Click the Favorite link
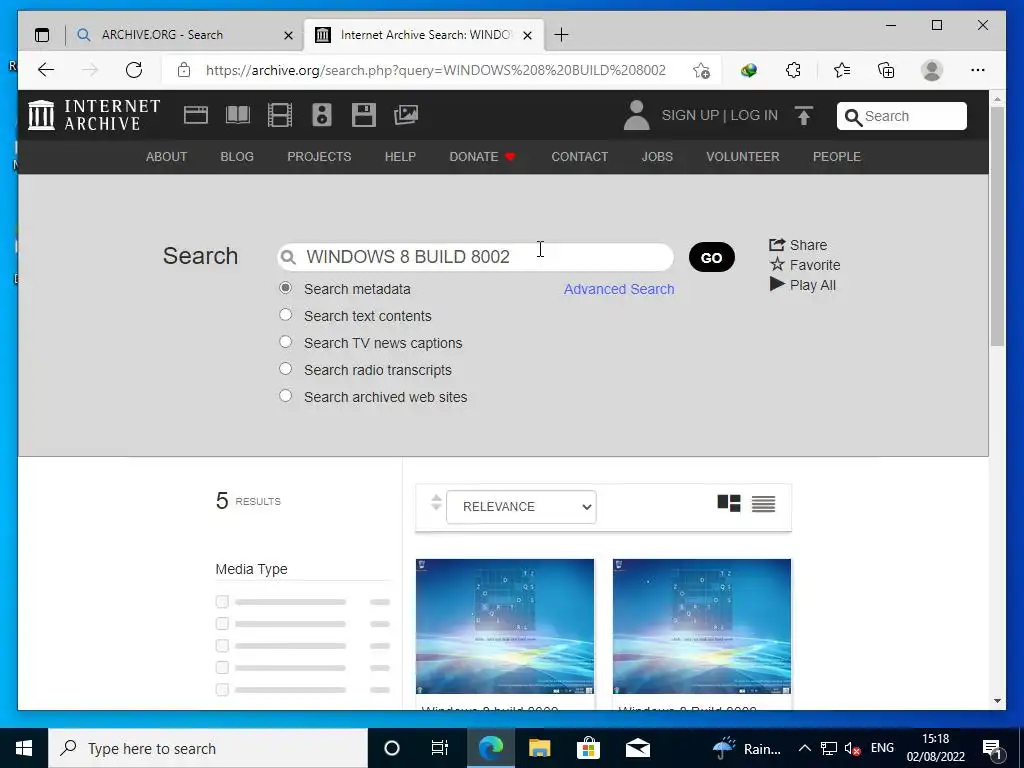1024x768 pixels. pos(805,265)
